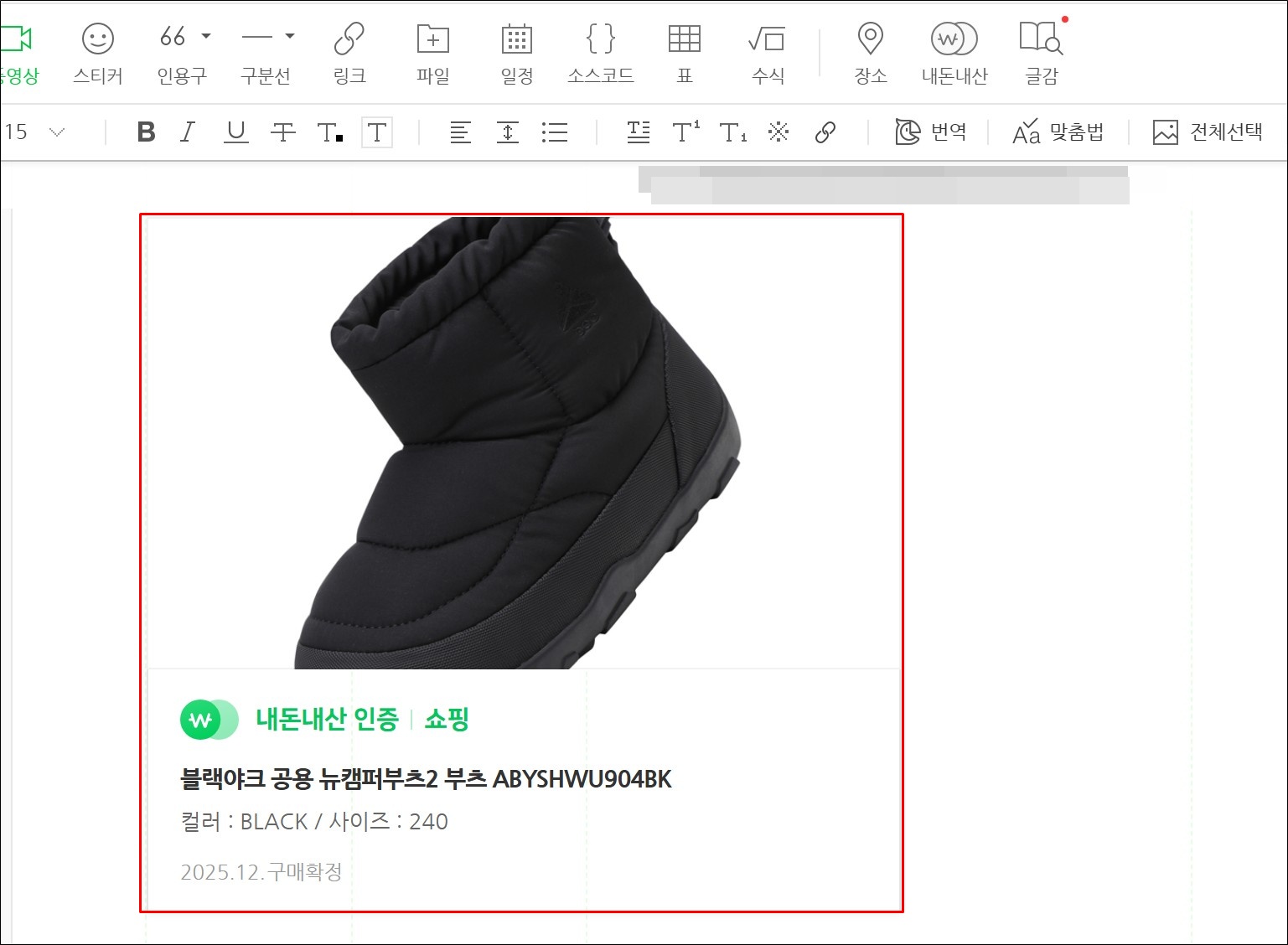Insert a 표 table

685,54
